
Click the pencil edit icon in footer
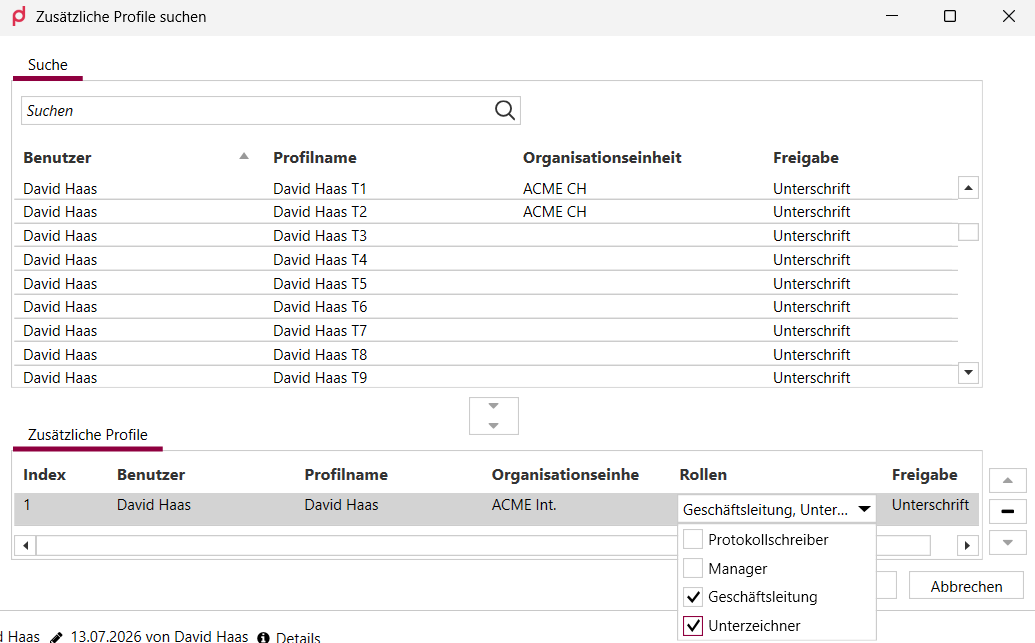57,637
